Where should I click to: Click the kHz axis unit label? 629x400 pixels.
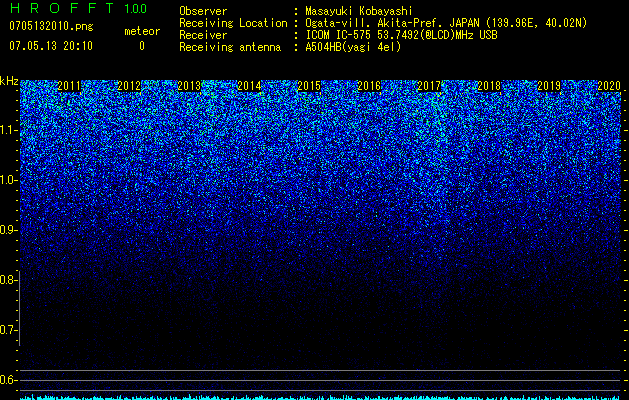point(9,81)
